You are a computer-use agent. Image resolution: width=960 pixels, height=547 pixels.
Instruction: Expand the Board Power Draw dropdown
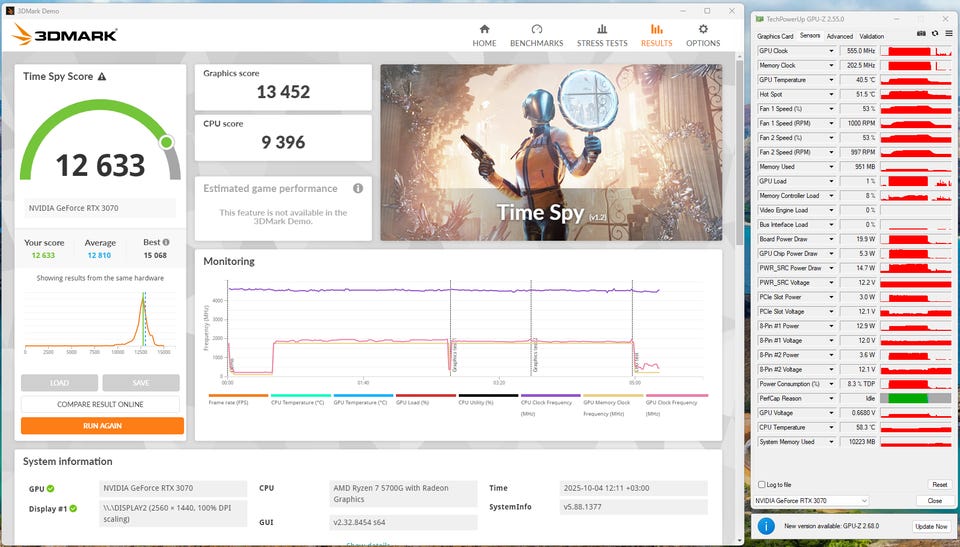click(831, 239)
